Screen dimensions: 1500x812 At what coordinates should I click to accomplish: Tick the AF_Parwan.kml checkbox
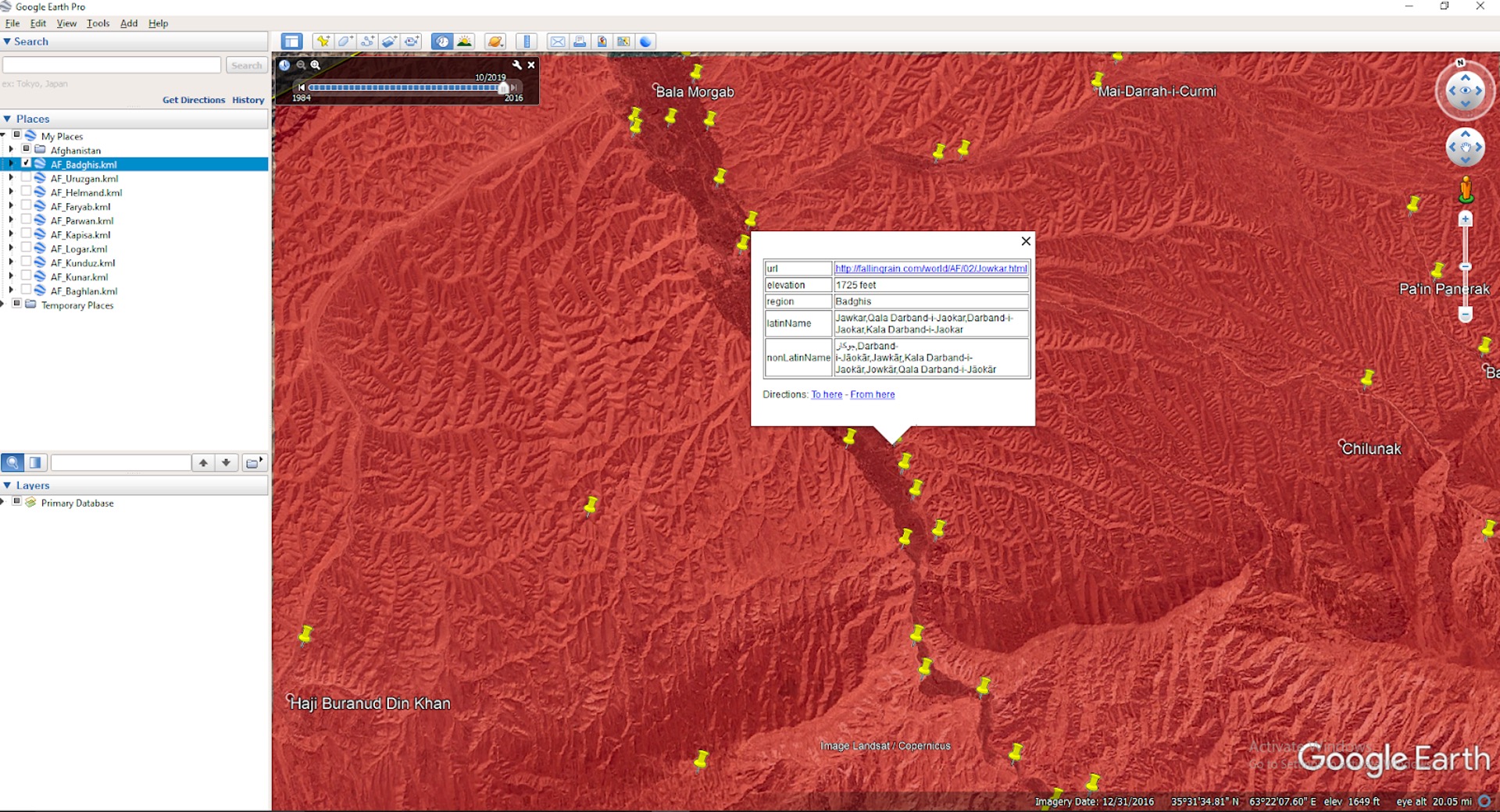click(26, 220)
